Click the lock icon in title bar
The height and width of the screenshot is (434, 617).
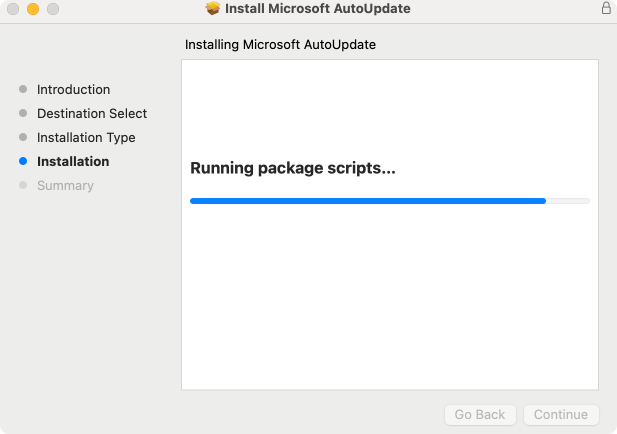[x=606, y=8]
